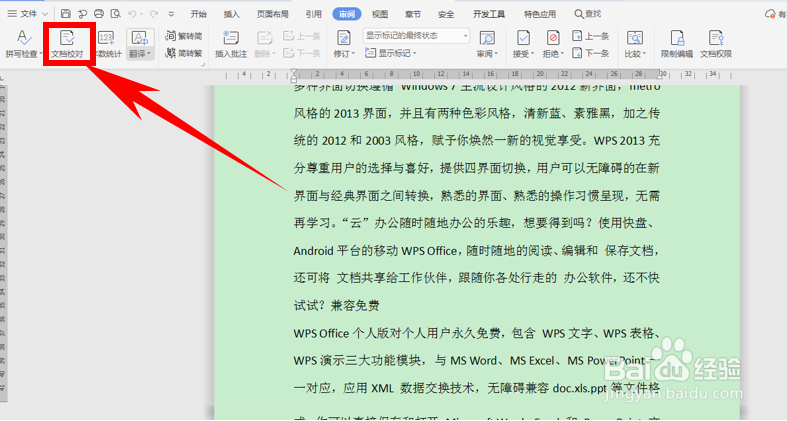This screenshot has width=787, height=421.
Task: Click the line '试试？兼容免费'
Action: coord(336,305)
